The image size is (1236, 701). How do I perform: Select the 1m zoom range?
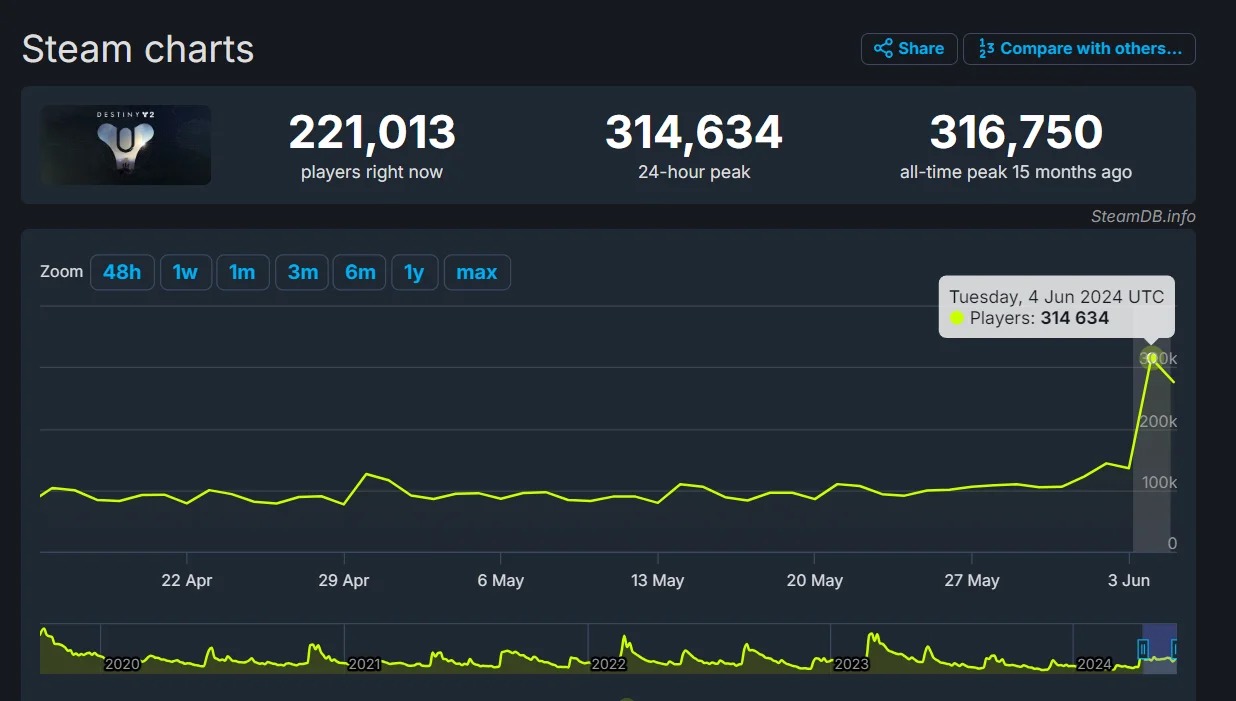(x=242, y=272)
